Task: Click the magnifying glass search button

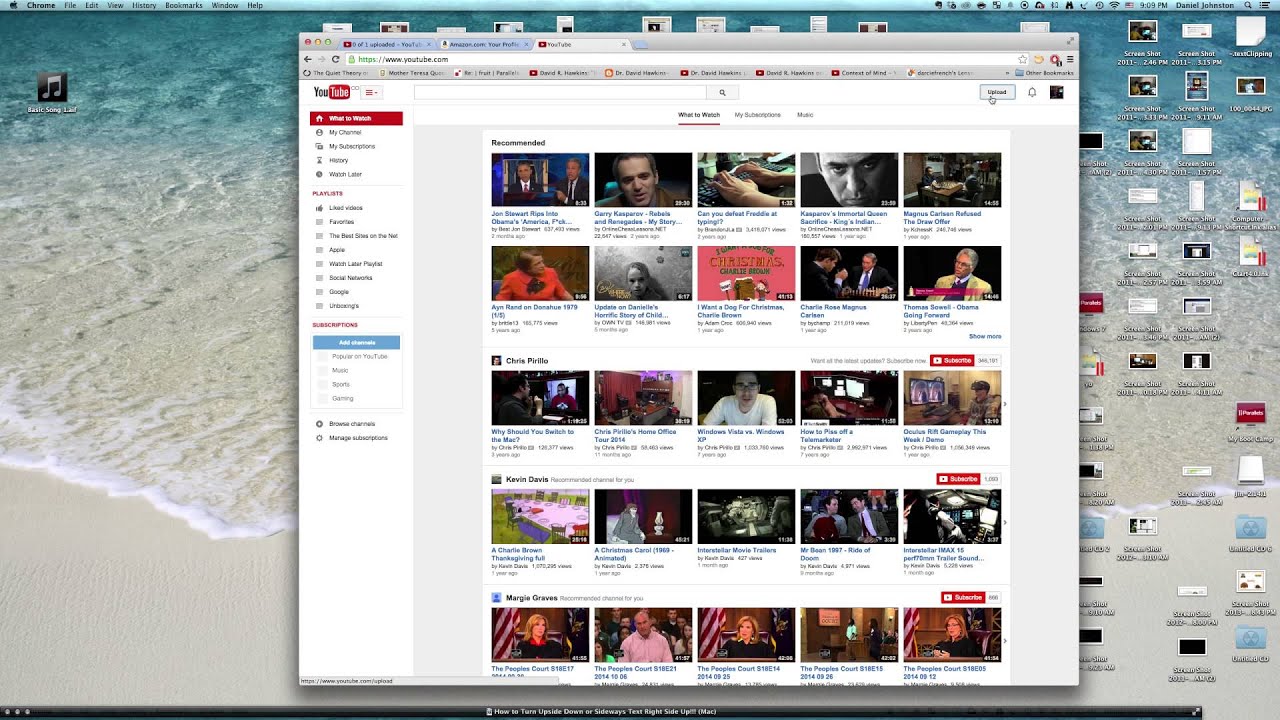Action: [722, 92]
